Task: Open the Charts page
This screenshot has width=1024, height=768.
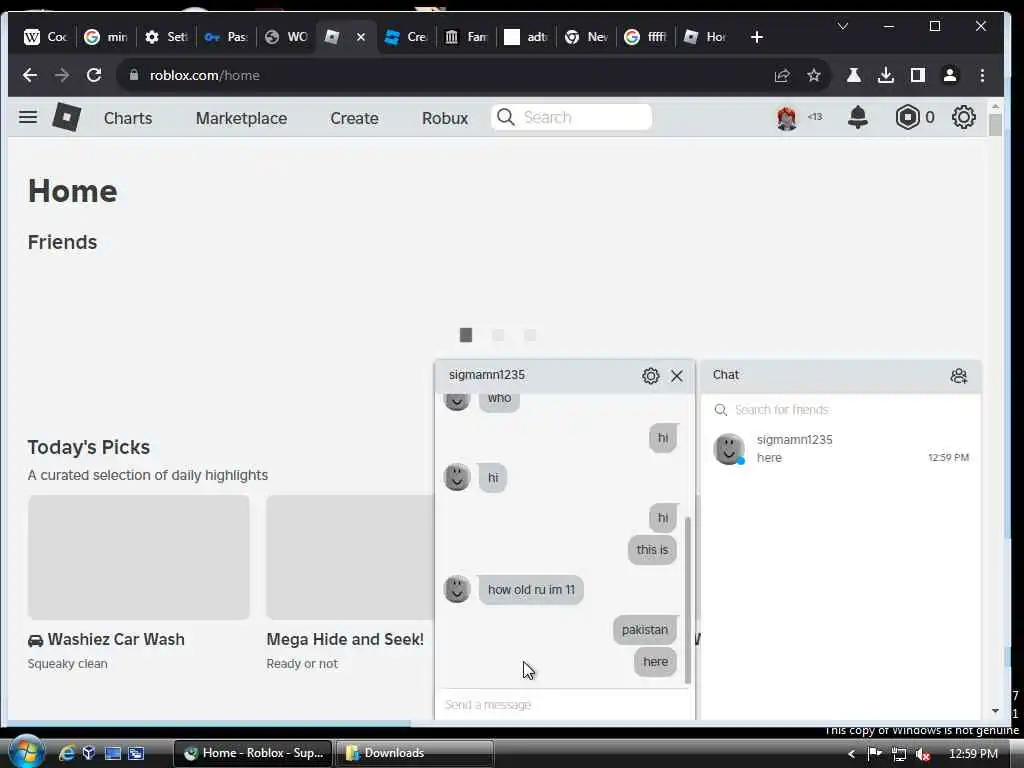Action: point(128,118)
